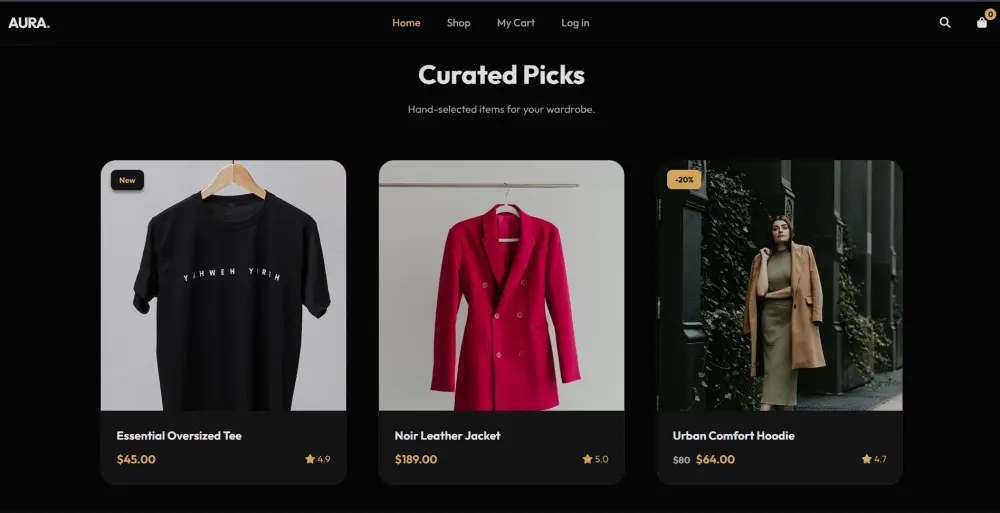Click the black t-shirt product image
Screen dimensions: 1000x513
pos(223,285)
